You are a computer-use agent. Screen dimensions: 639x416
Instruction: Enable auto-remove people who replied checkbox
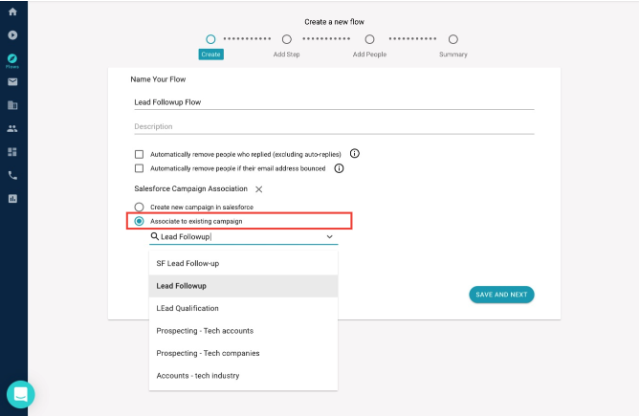point(139,154)
